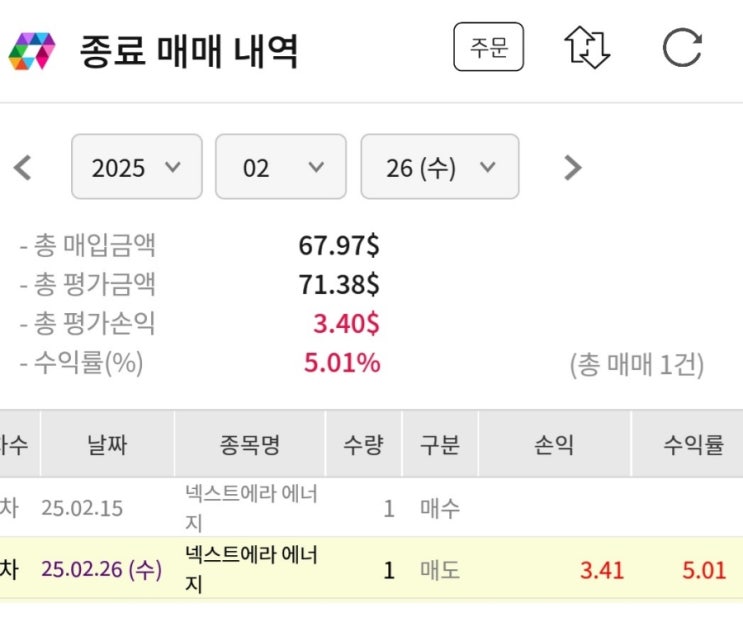This screenshot has height=641, width=743.
Task: Click the 종목명 column header
Action: (x=250, y=444)
